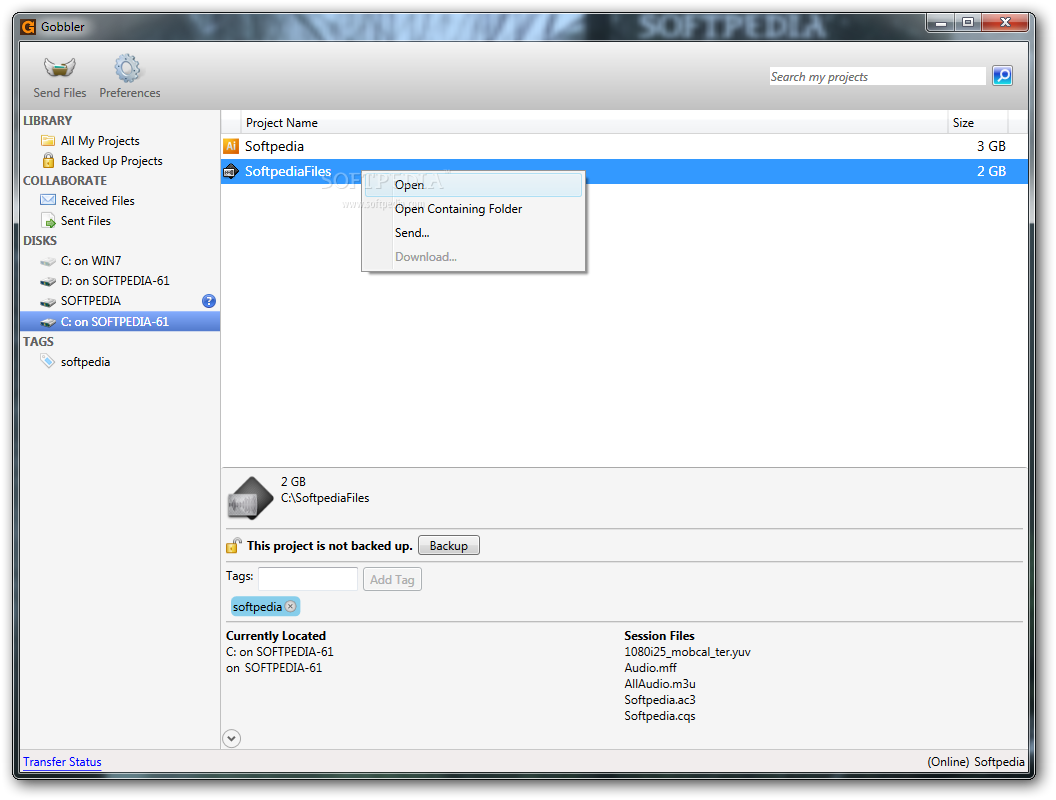Image resolution: width=1056 pixels, height=800 pixels.
Task: Click the C: on WIN7 drive icon
Action: 48,261
